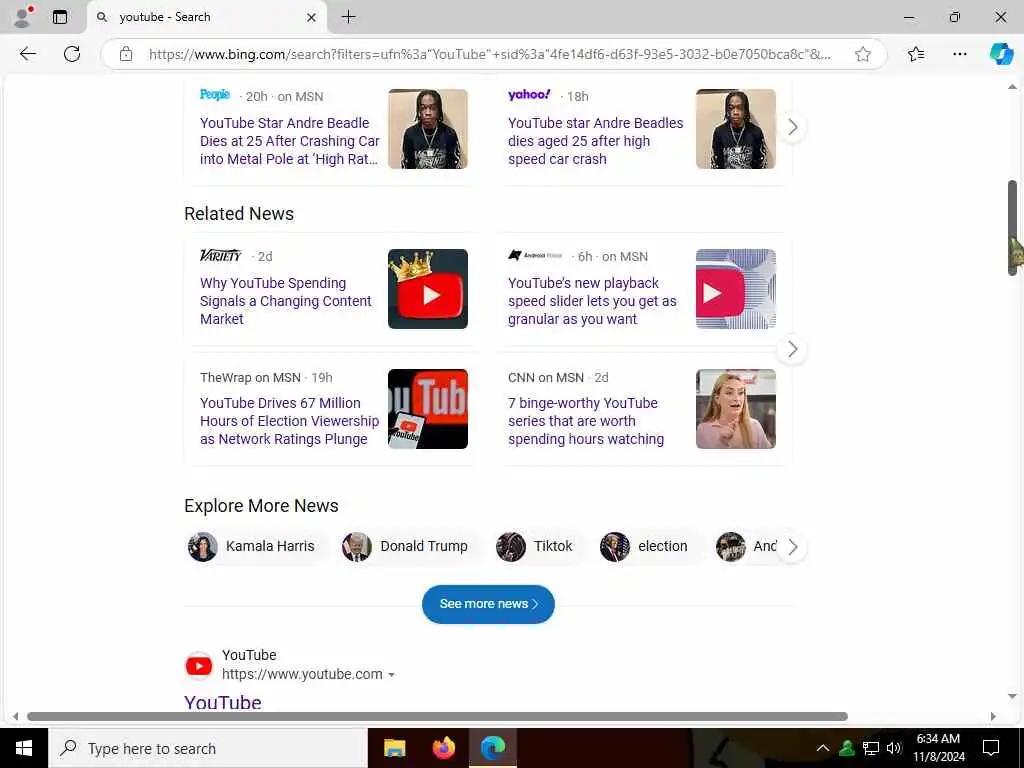This screenshot has width=1024, height=768.
Task: Open the CNN story woman thumbnail
Action: (736, 409)
